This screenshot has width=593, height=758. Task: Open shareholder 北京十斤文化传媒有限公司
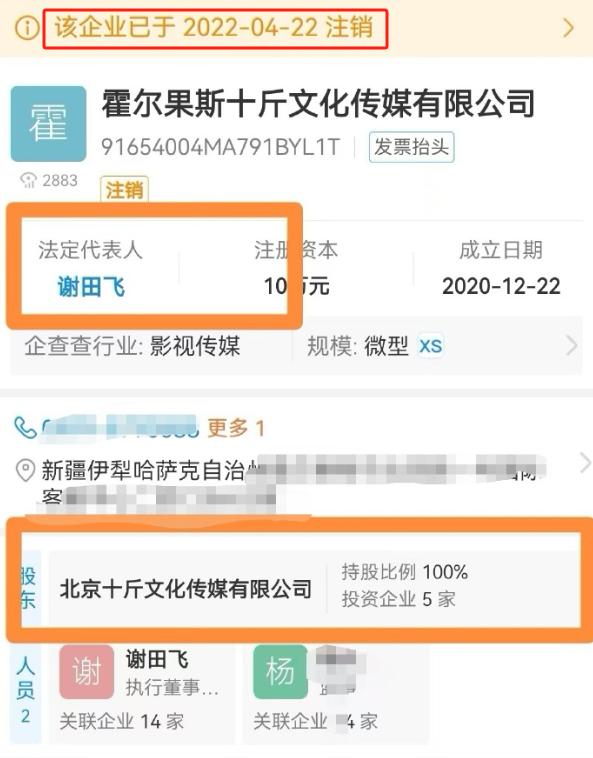[186, 589]
